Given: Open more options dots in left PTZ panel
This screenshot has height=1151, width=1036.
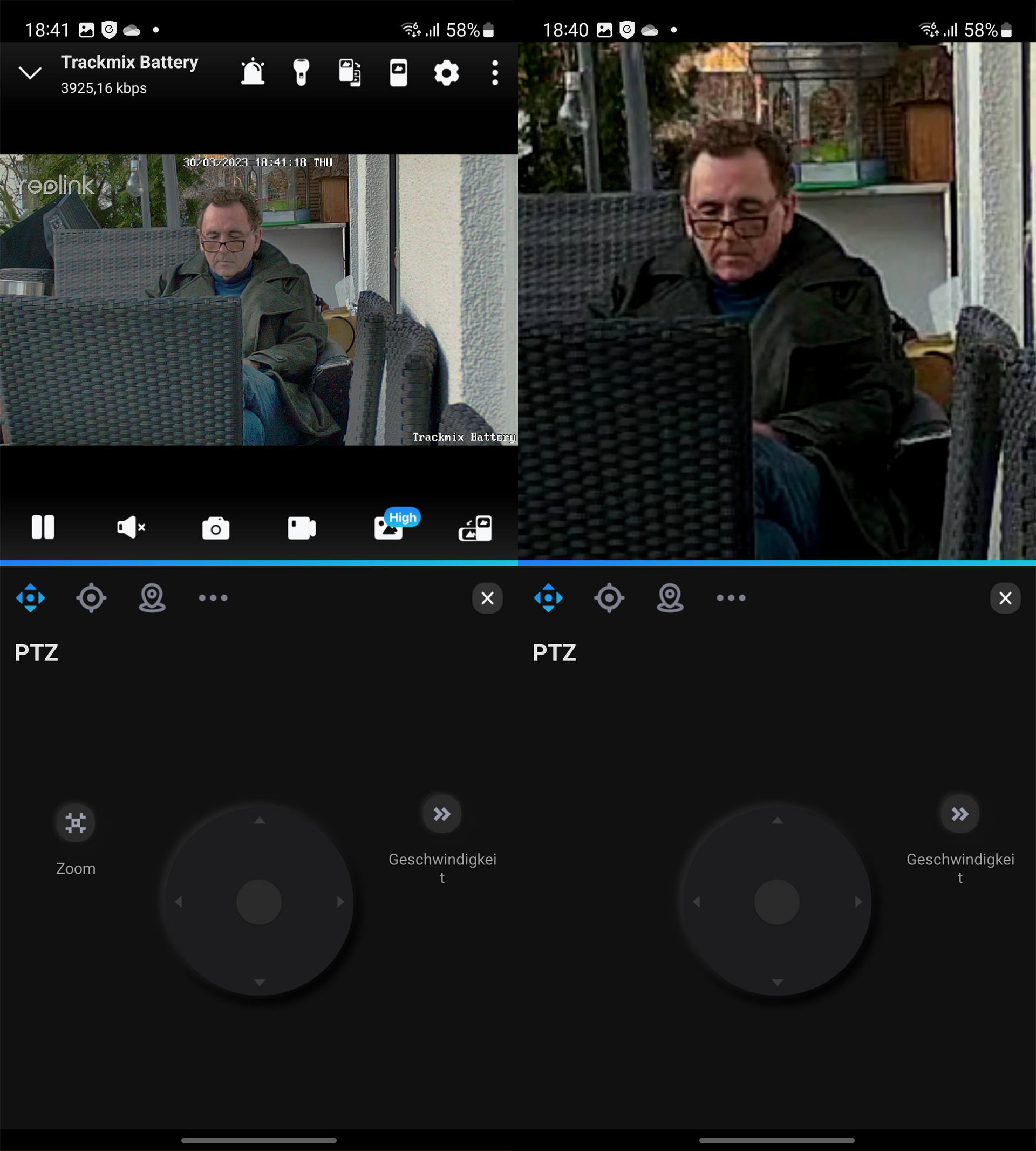Looking at the screenshot, I should 213,598.
